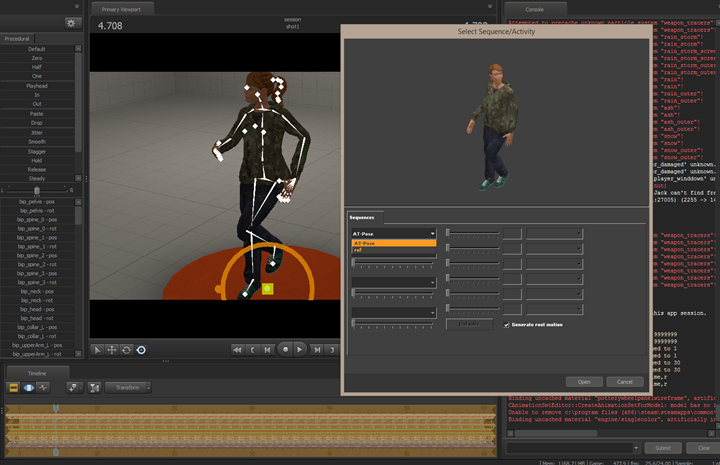Screen dimensions: 720x465
Task: Switch to the Graph Editor timeline mode
Action: (43, 387)
